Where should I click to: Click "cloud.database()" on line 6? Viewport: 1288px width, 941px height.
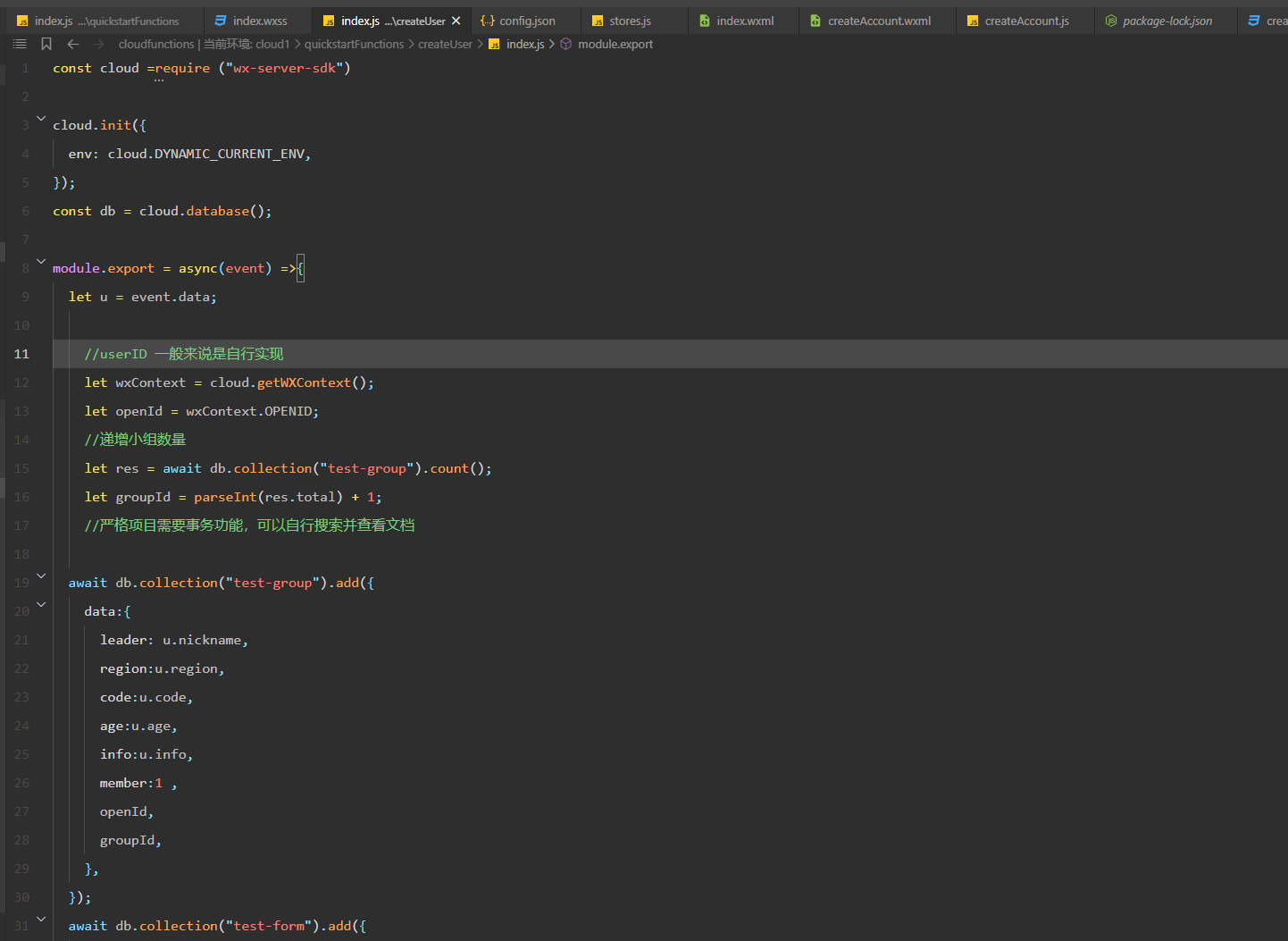202,211
